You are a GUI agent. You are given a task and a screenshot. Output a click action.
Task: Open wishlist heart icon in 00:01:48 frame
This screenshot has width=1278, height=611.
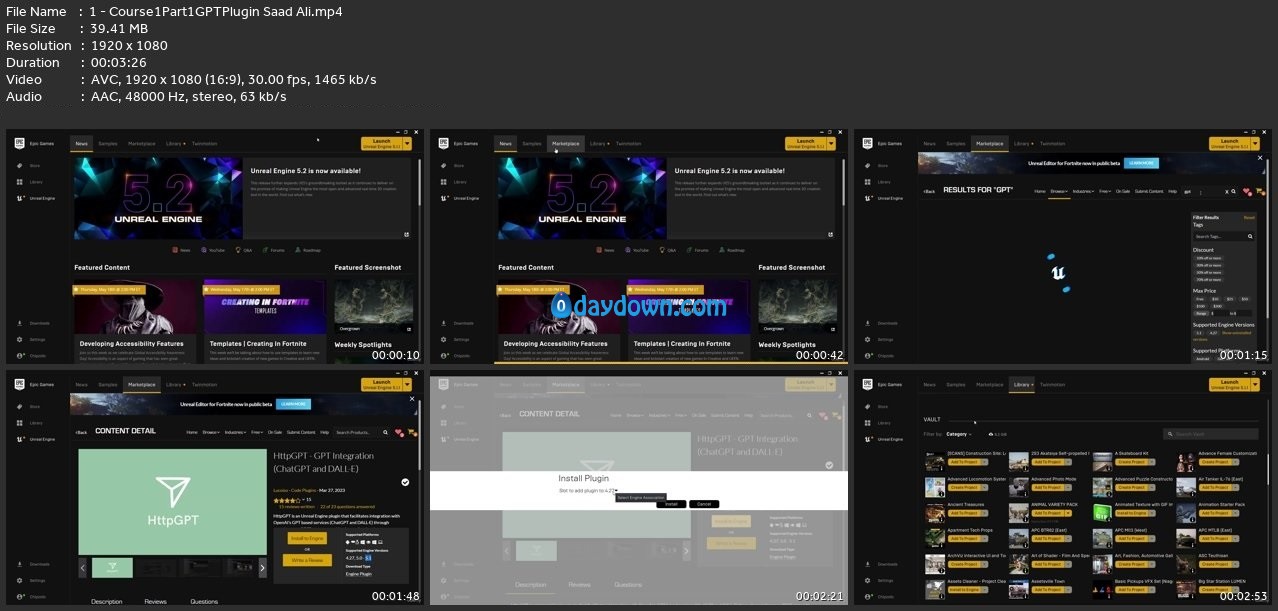tap(399, 432)
